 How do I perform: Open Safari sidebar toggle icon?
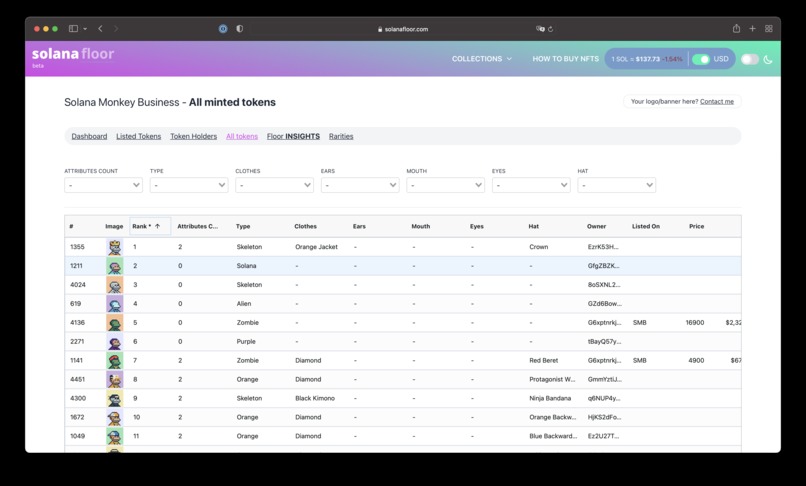point(74,29)
